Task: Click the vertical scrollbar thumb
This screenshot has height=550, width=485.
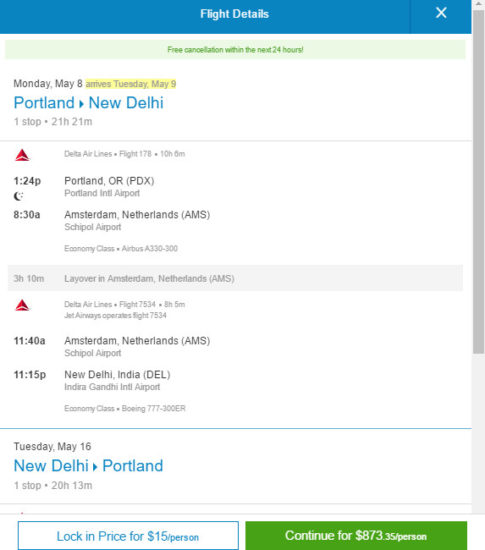Action: click(478, 182)
